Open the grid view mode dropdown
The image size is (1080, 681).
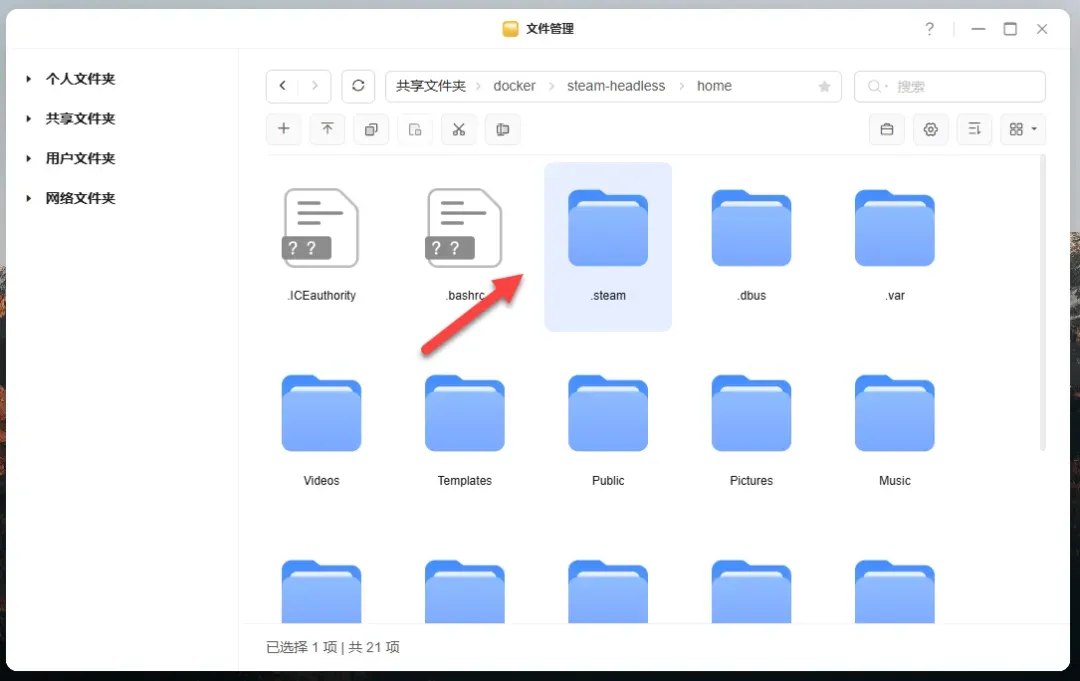pos(1022,129)
